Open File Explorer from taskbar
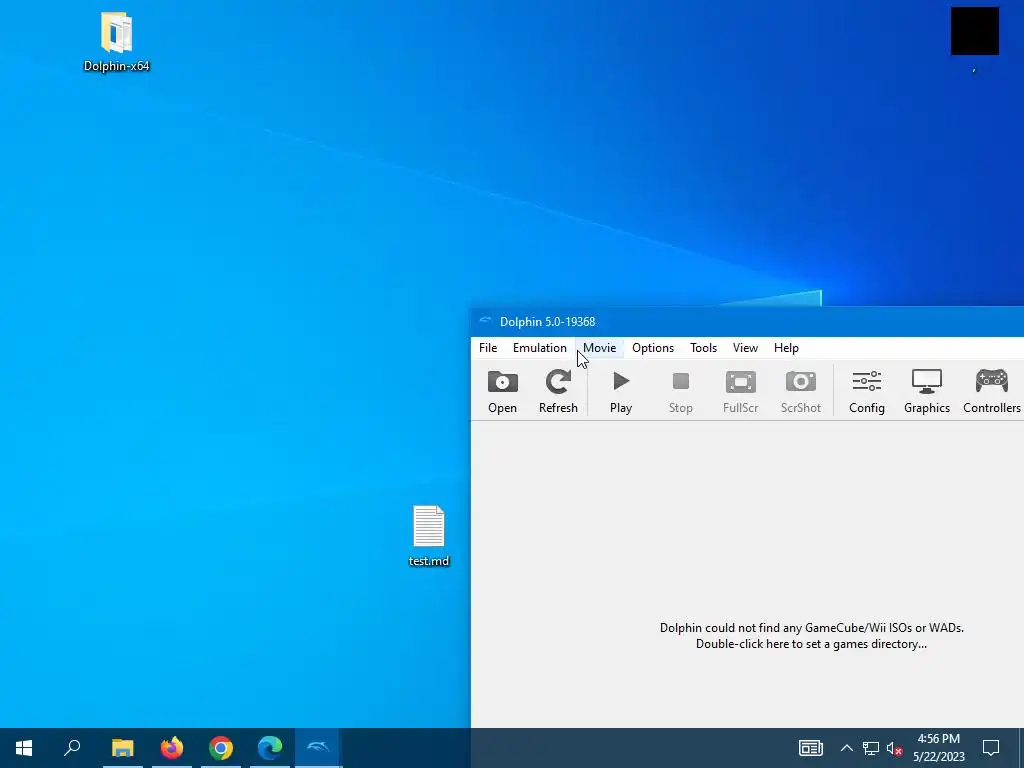 click(122, 748)
